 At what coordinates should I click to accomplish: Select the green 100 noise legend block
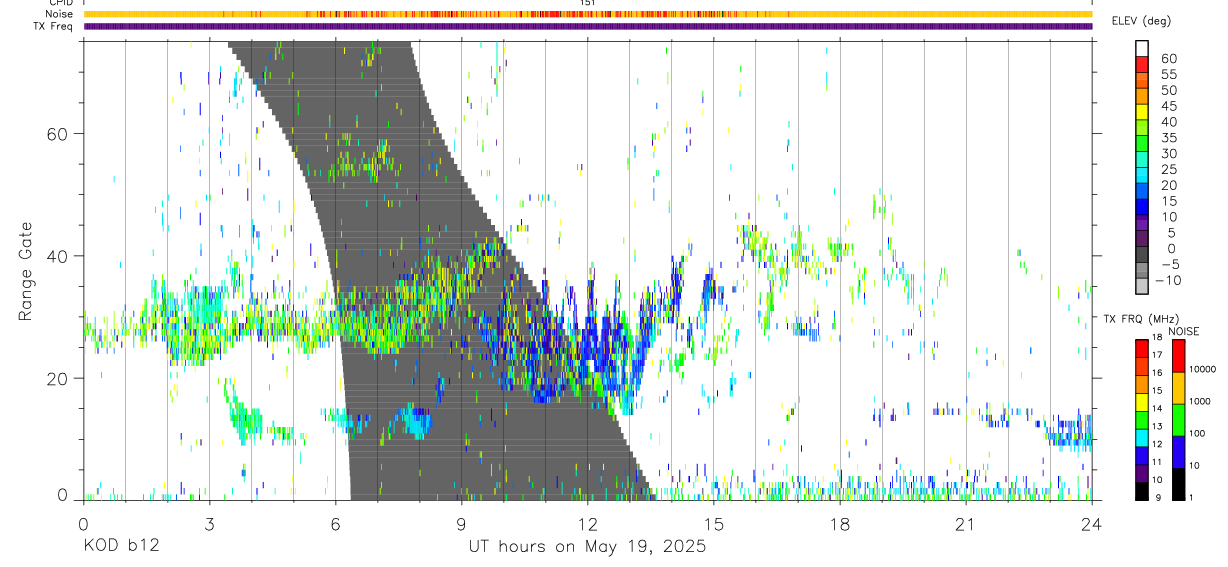tap(1178, 420)
